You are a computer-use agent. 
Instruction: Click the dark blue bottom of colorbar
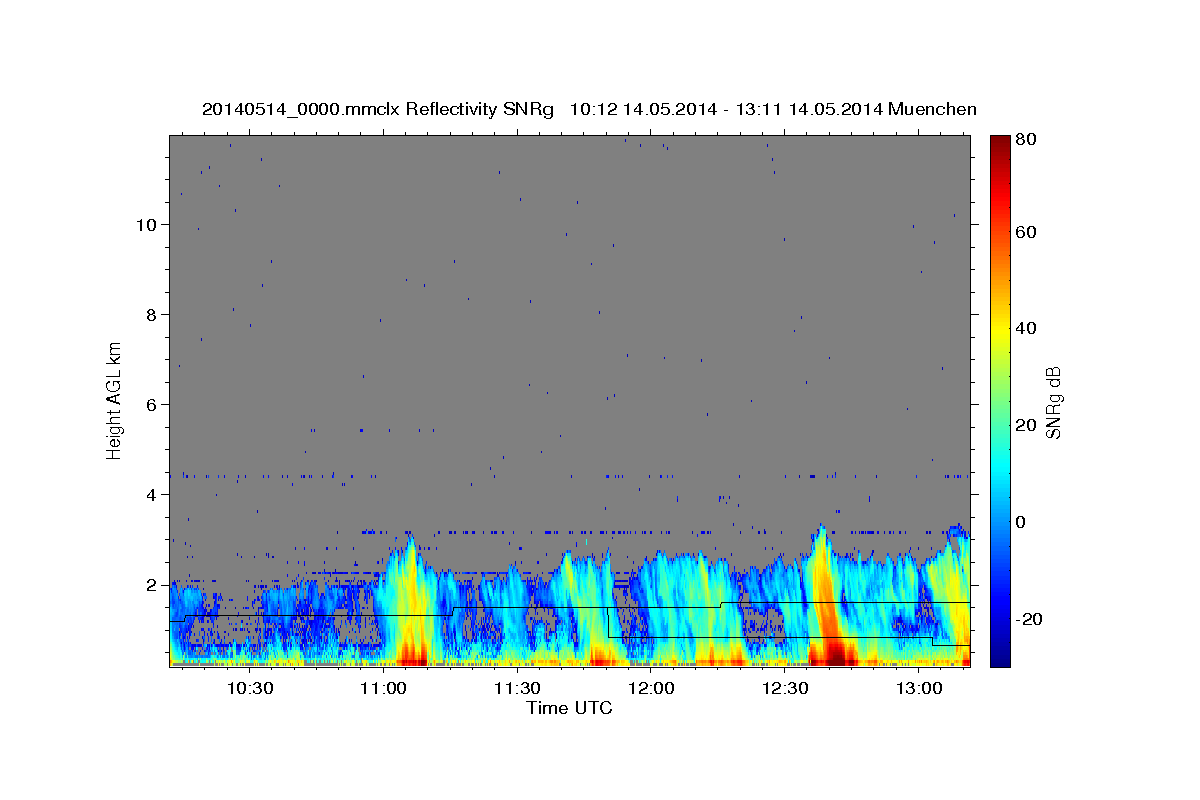(999, 655)
